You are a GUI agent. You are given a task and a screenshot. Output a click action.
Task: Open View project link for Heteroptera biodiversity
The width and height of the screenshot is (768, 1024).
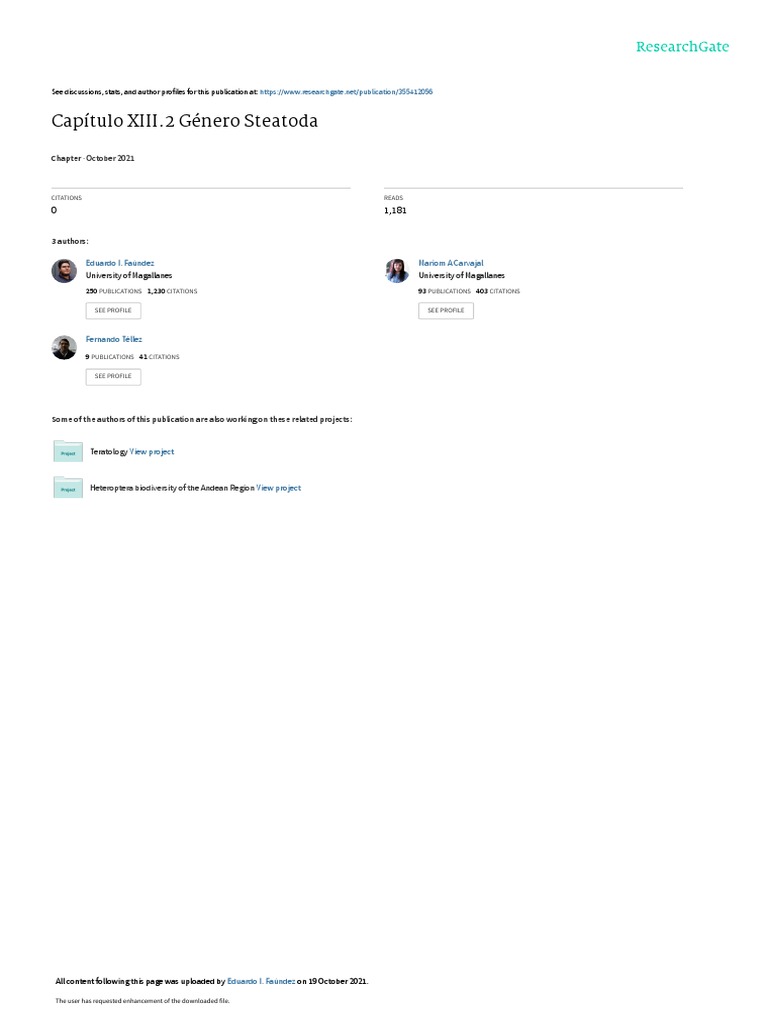click(278, 488)
